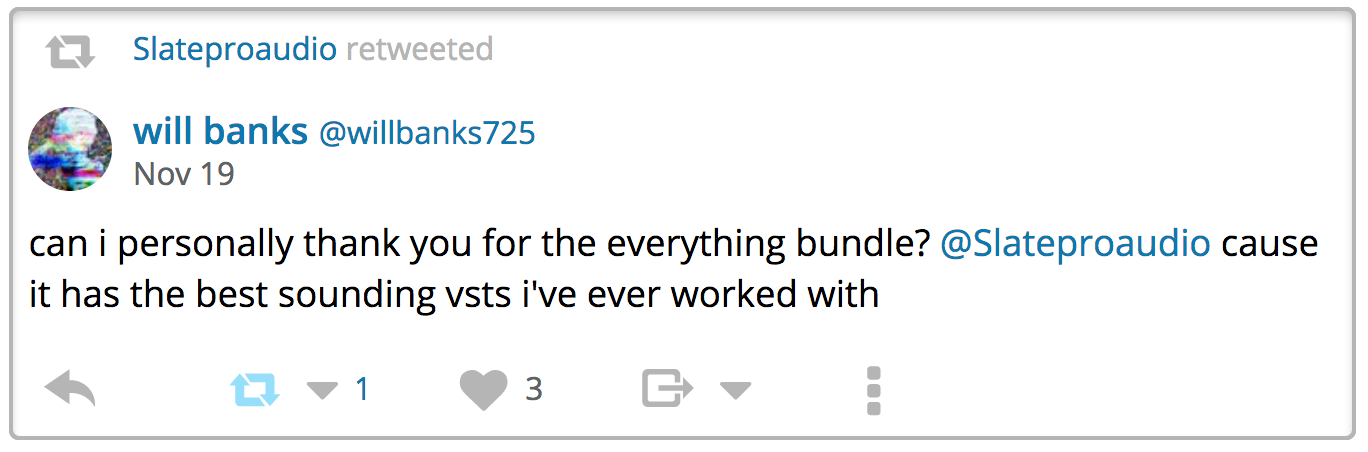Screen dimensions: 1368x452
Task: Open the Slateproaudio retweeter link at top
Action: coord(235,49)
